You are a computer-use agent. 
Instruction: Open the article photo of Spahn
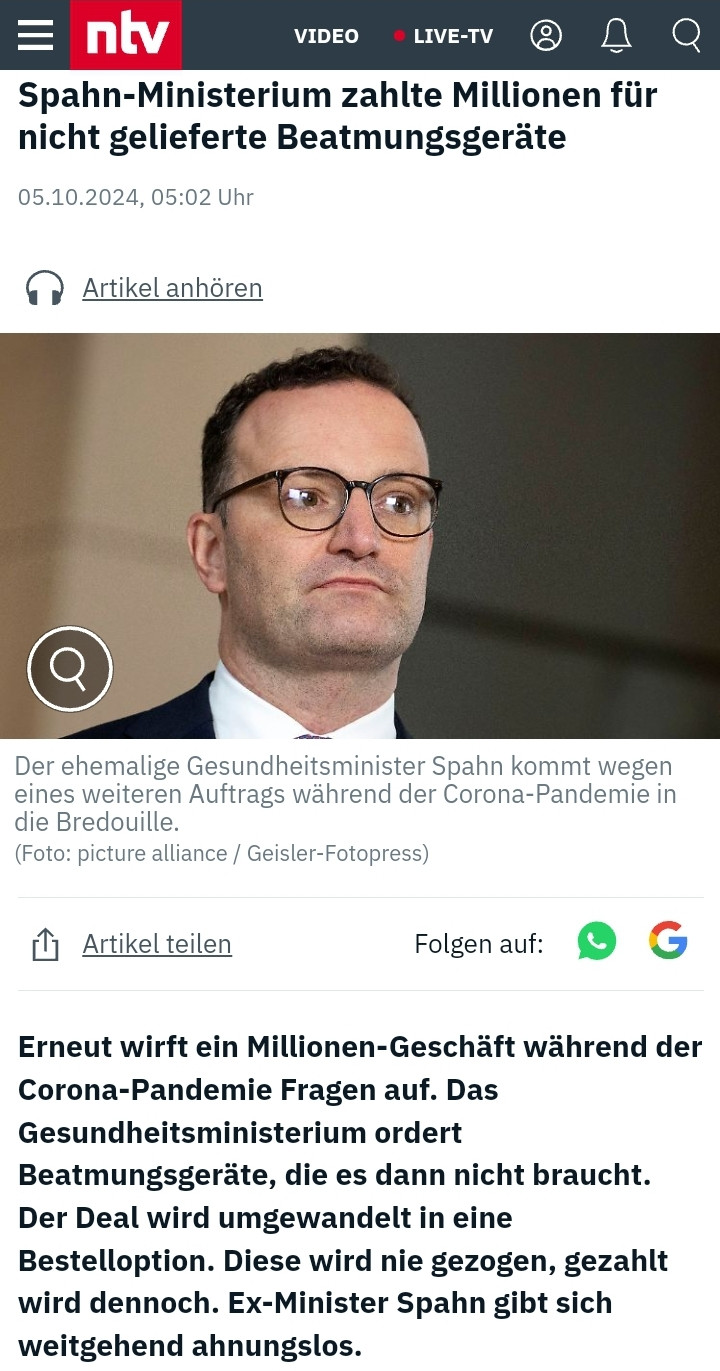tap(360, 536)
